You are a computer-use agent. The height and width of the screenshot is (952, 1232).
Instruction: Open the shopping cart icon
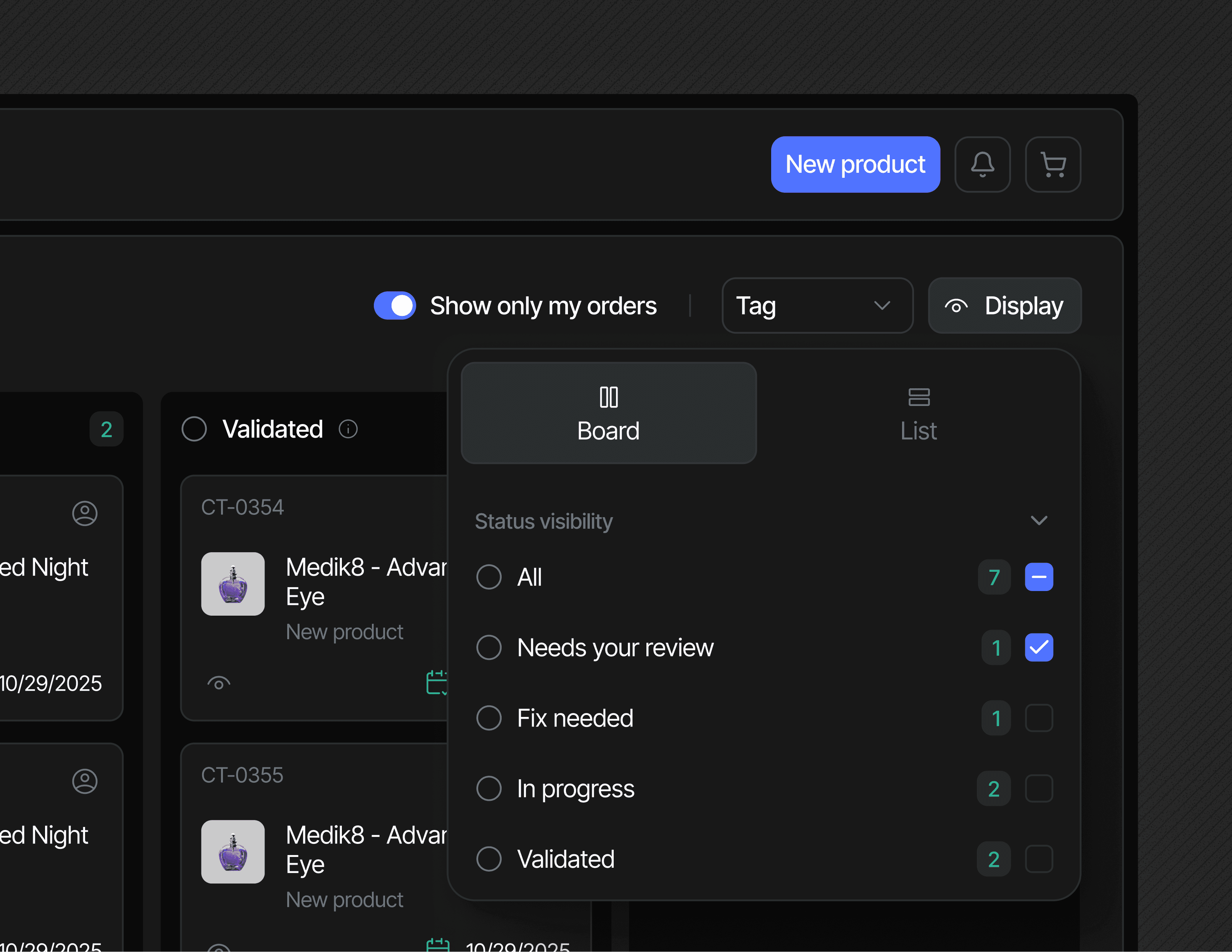click(x=1053, y=165)
